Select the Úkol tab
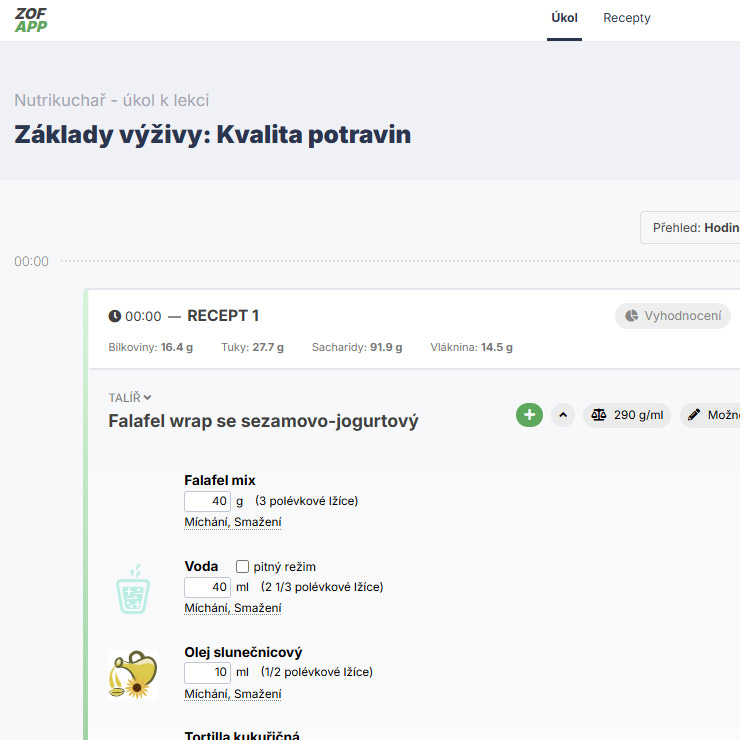This screenshot has height=740, width=740. pyautogui.click(x=564, y=18)
